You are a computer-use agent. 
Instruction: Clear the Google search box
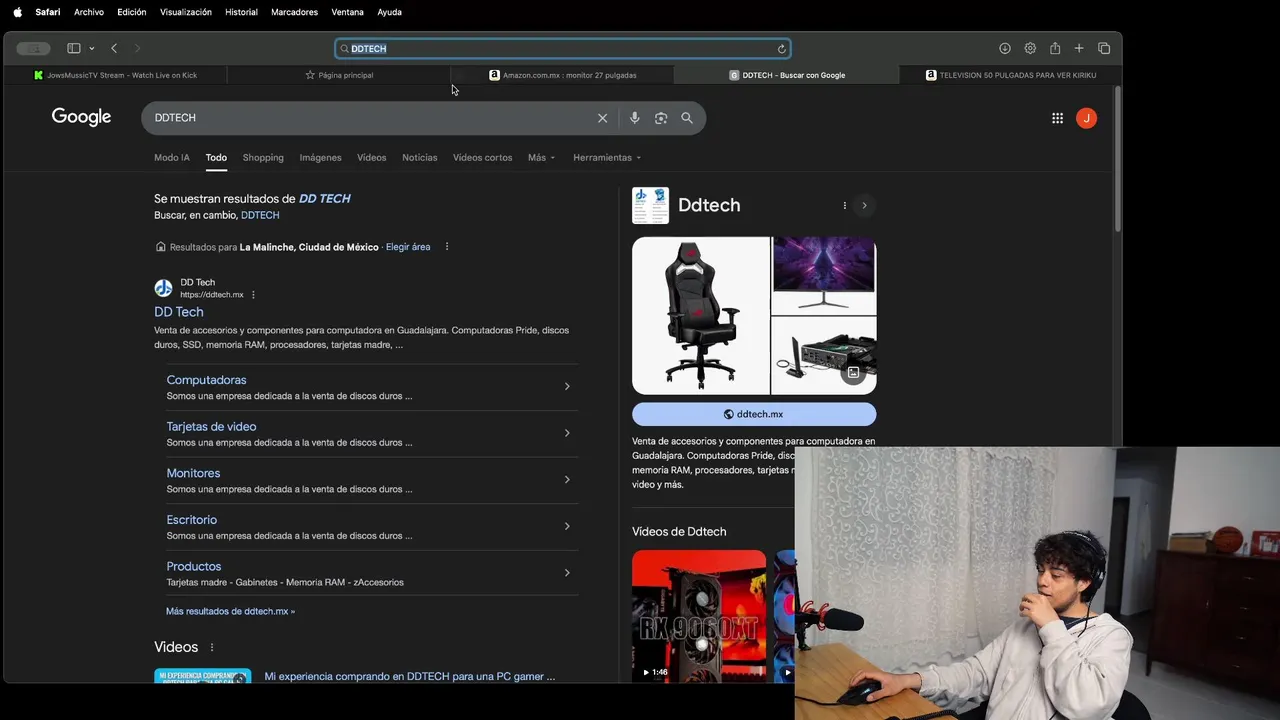602,118
